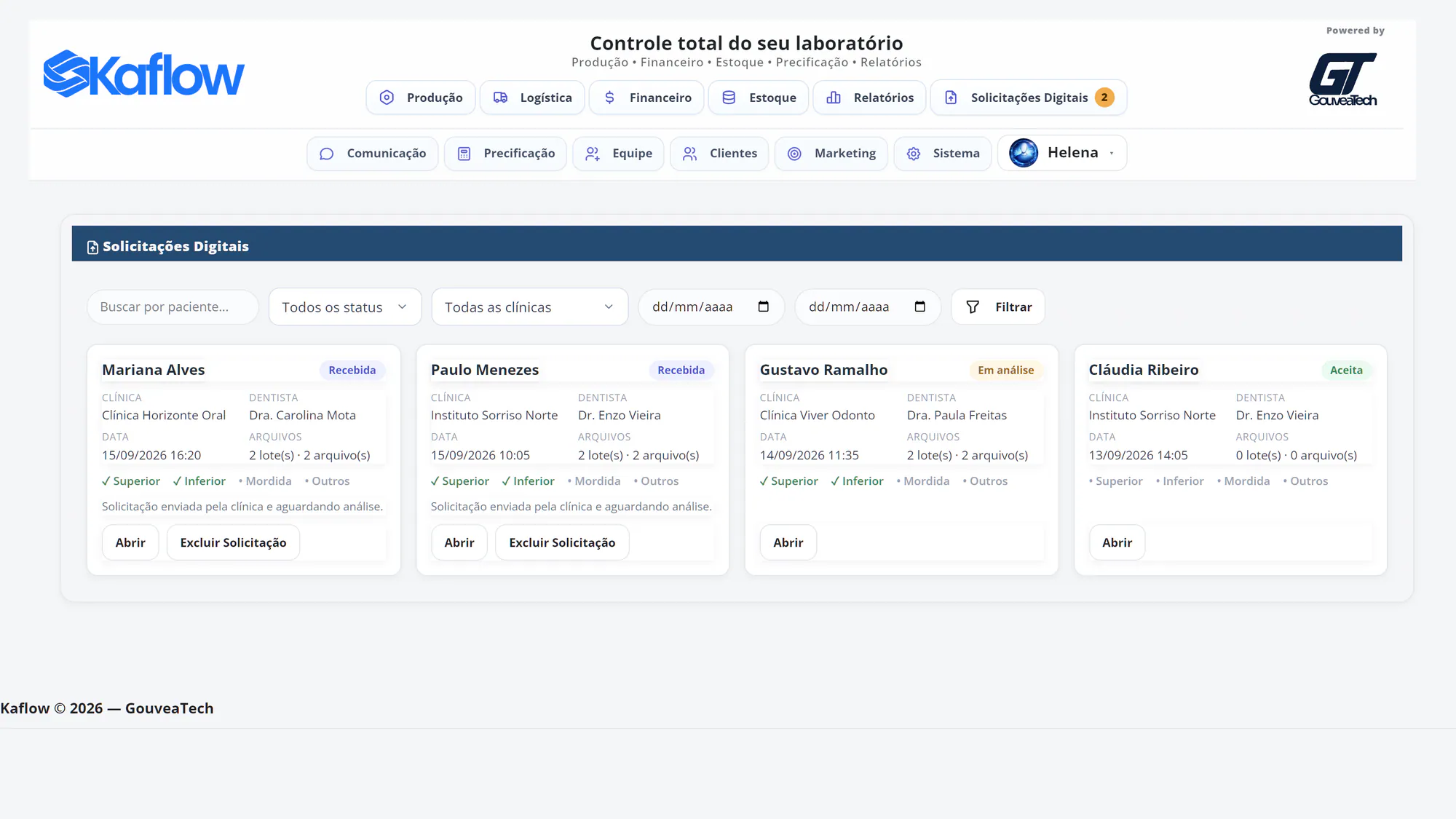Open the Todas as clínicas dropdown
Screen dimensions: 1456x819
[530, 307]
